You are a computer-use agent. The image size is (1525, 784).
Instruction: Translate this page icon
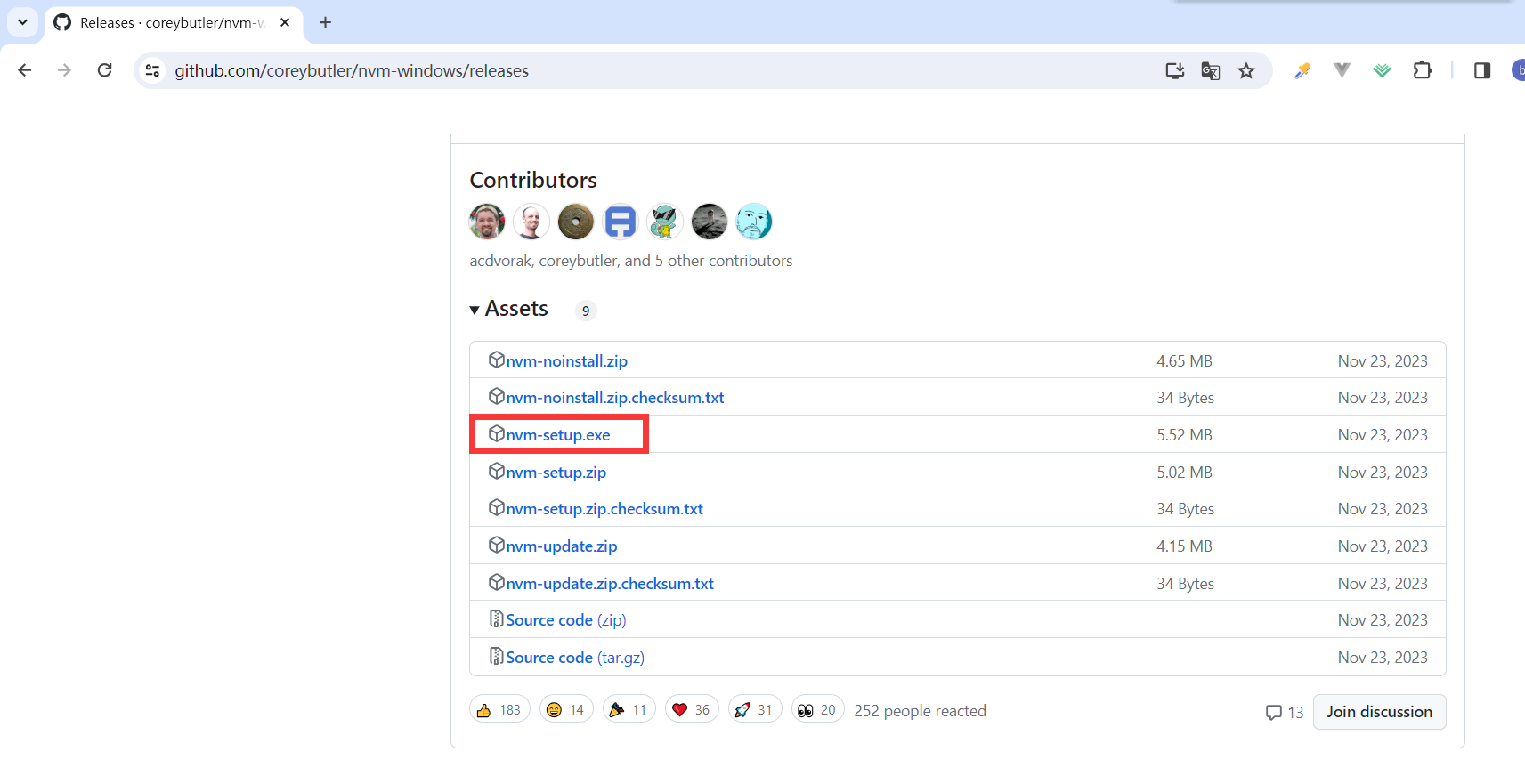(1211, 70)
